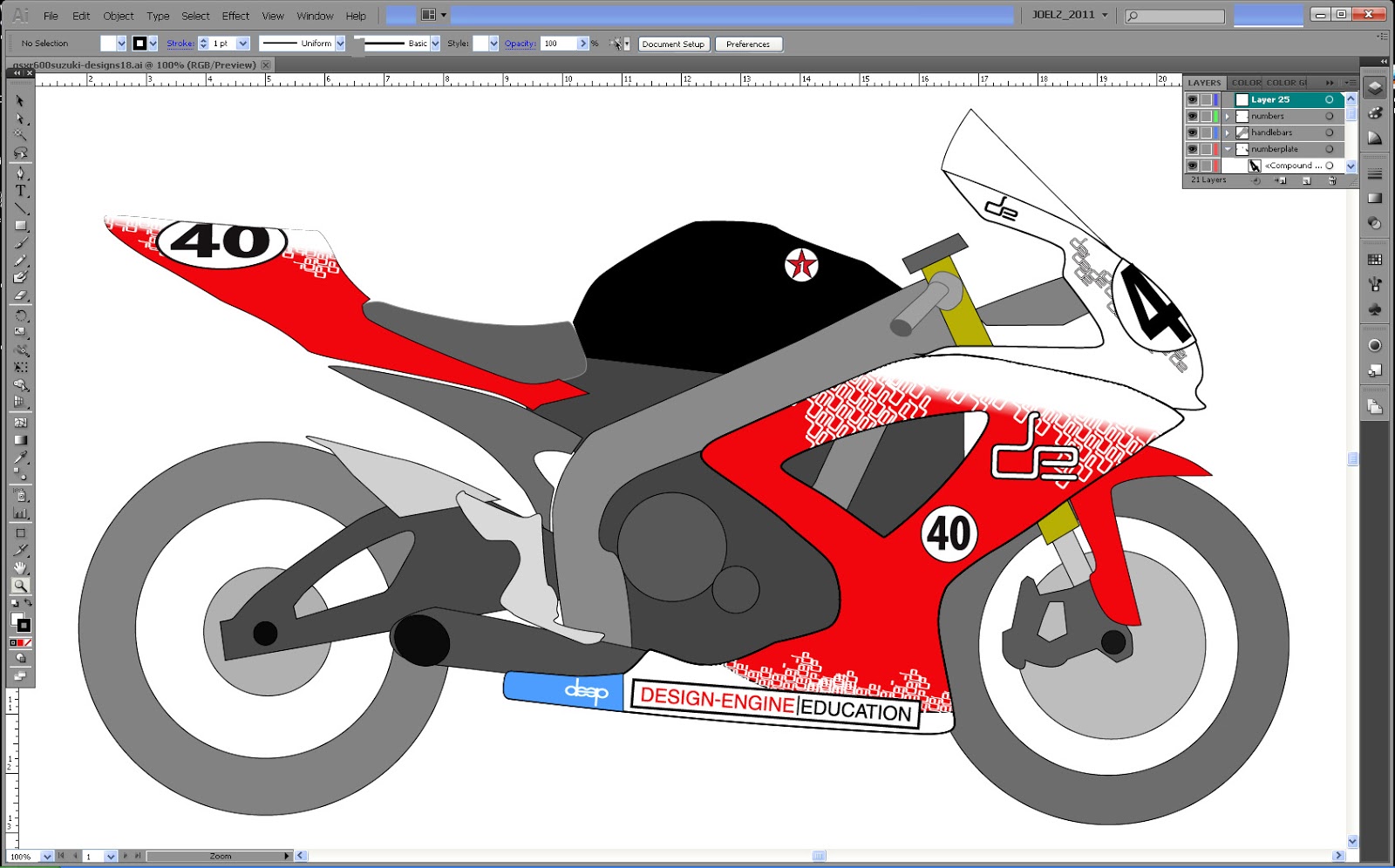1395x868 pixels.
Task: Click the Document Setup button
Action: point(673,44)
